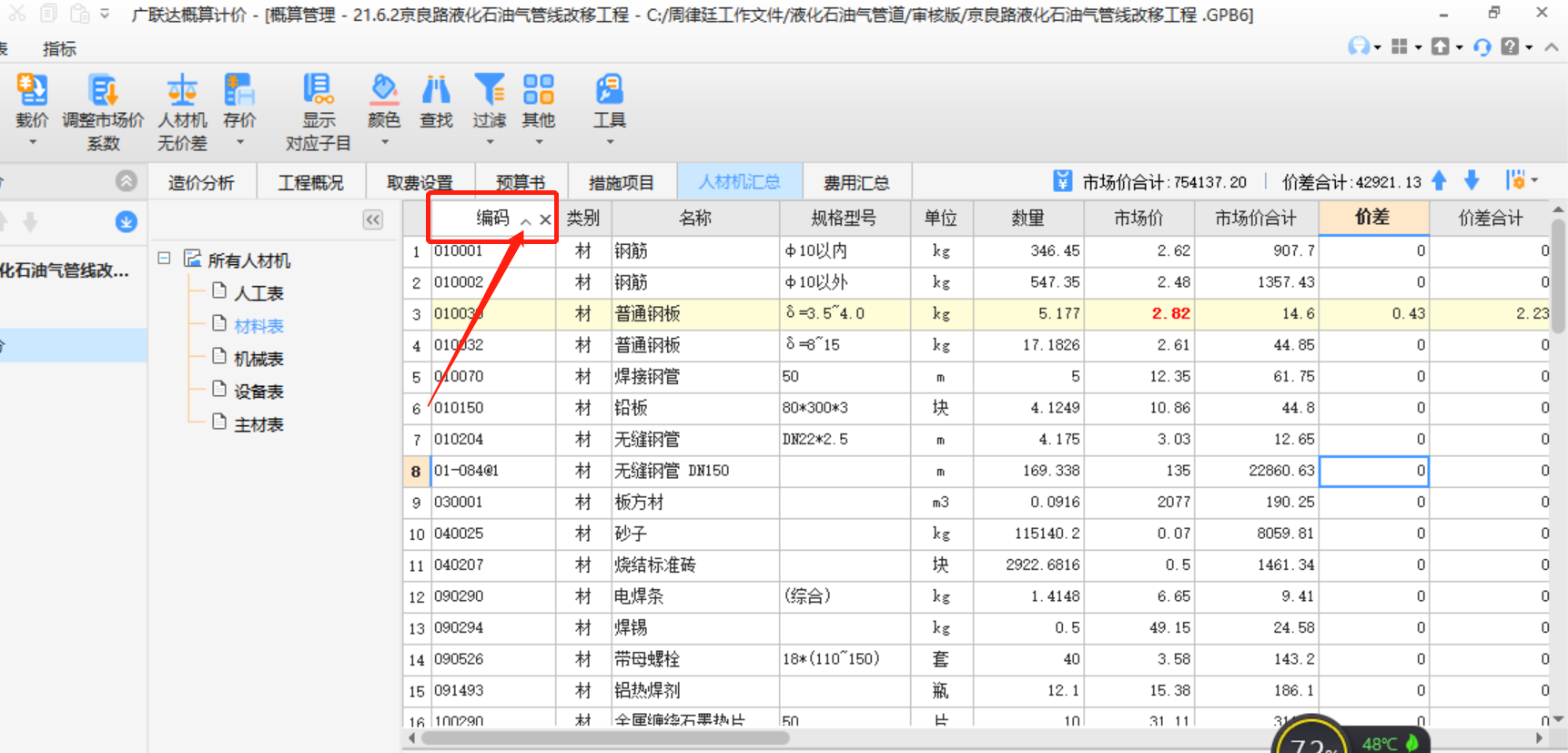Select 材料表 in the tree
The width and height of the screenshot is (1568, 753).
point(258,326)
